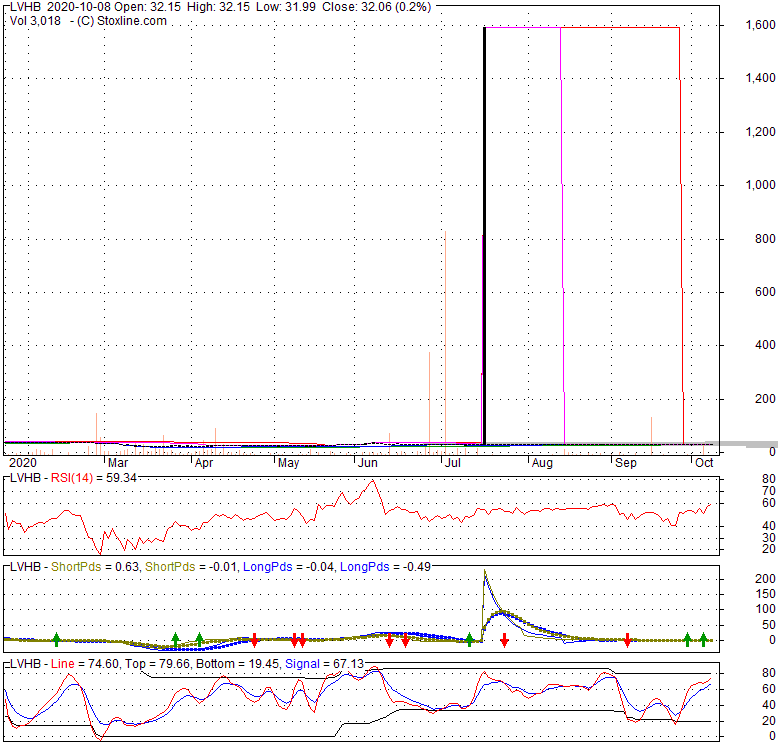Screen dimensions: 780x745
Task: Select the date 2020-10-08 in the header
Action: point(79,7)
